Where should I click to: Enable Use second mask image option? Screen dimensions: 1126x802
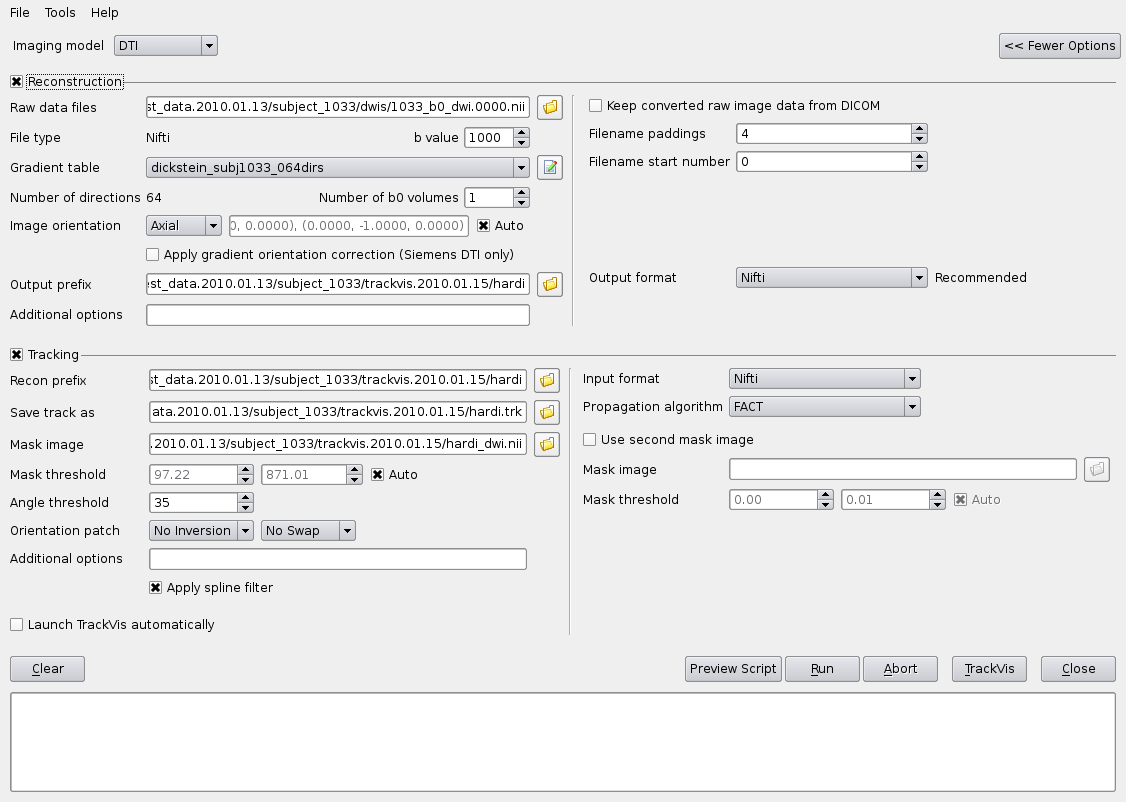pos(590,439)
